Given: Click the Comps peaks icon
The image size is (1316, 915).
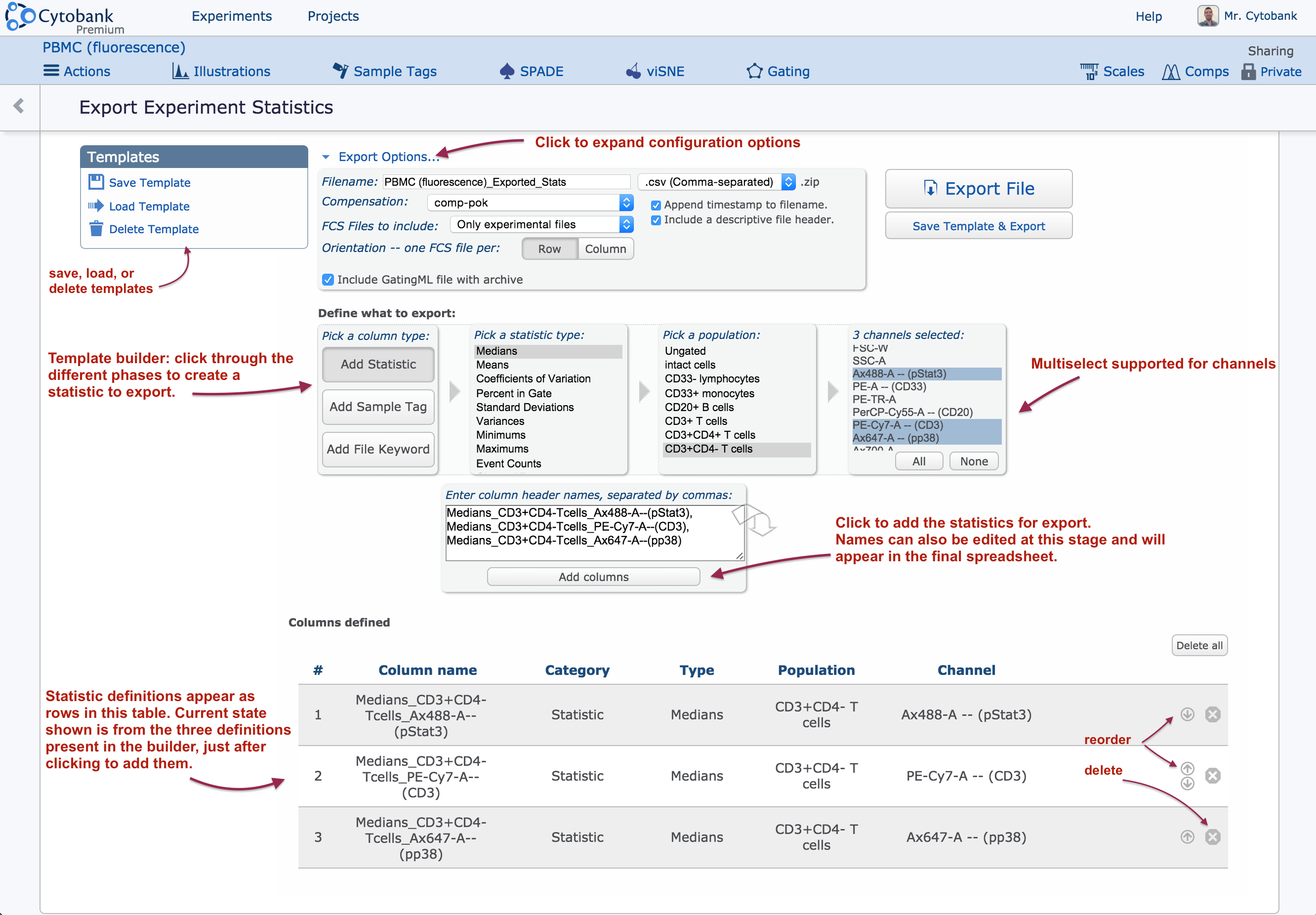Looking at the screenshot, I should [1171, 72].
